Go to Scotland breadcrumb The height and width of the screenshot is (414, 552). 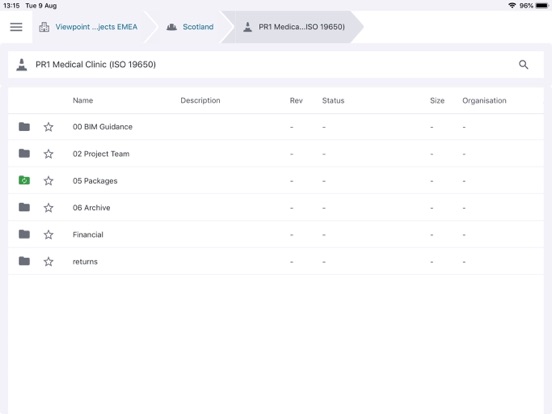pyautogui.click(x=198, y=27)
